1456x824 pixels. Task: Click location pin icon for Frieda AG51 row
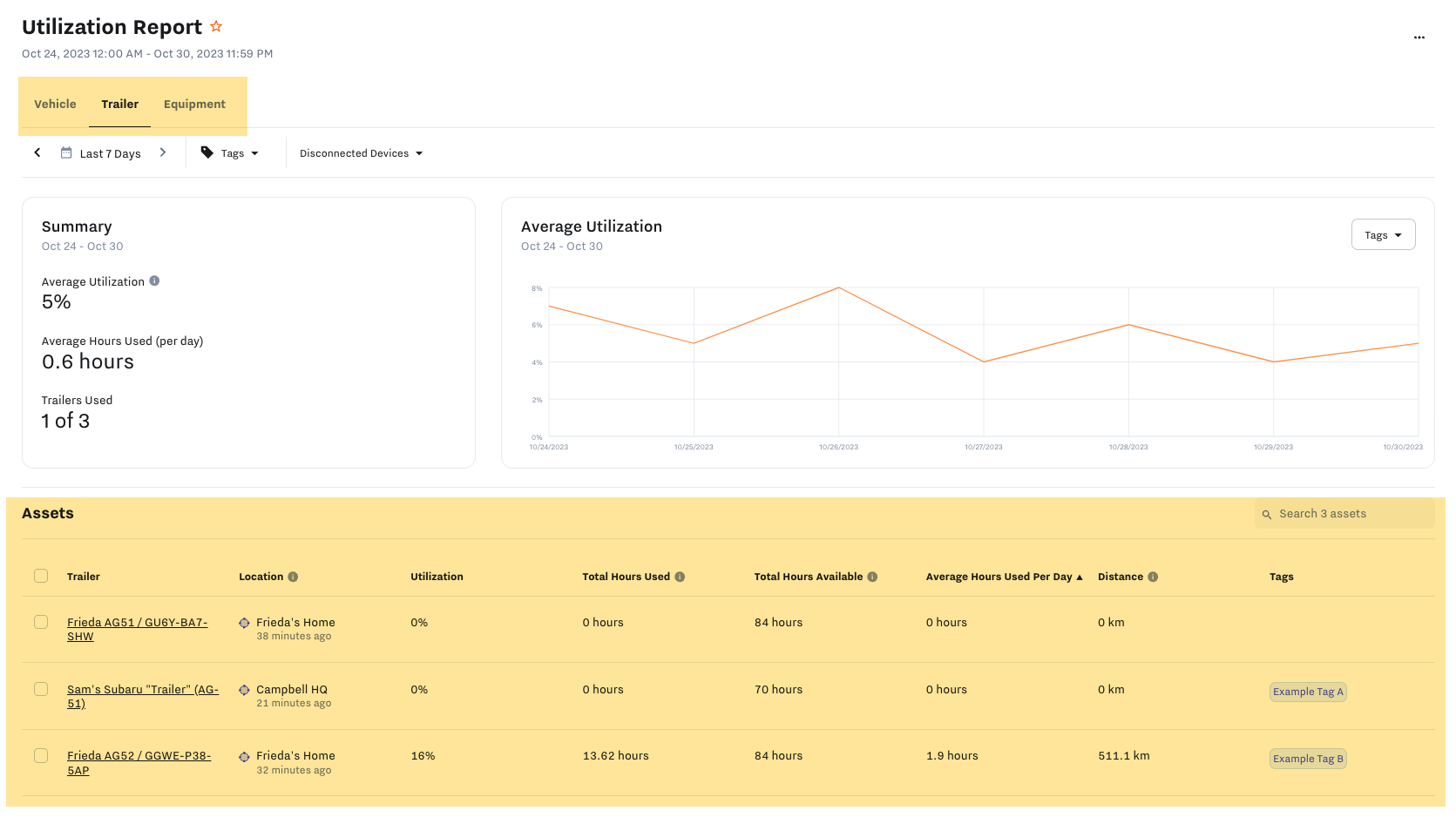pyautogui.click(x=244, y=623)
